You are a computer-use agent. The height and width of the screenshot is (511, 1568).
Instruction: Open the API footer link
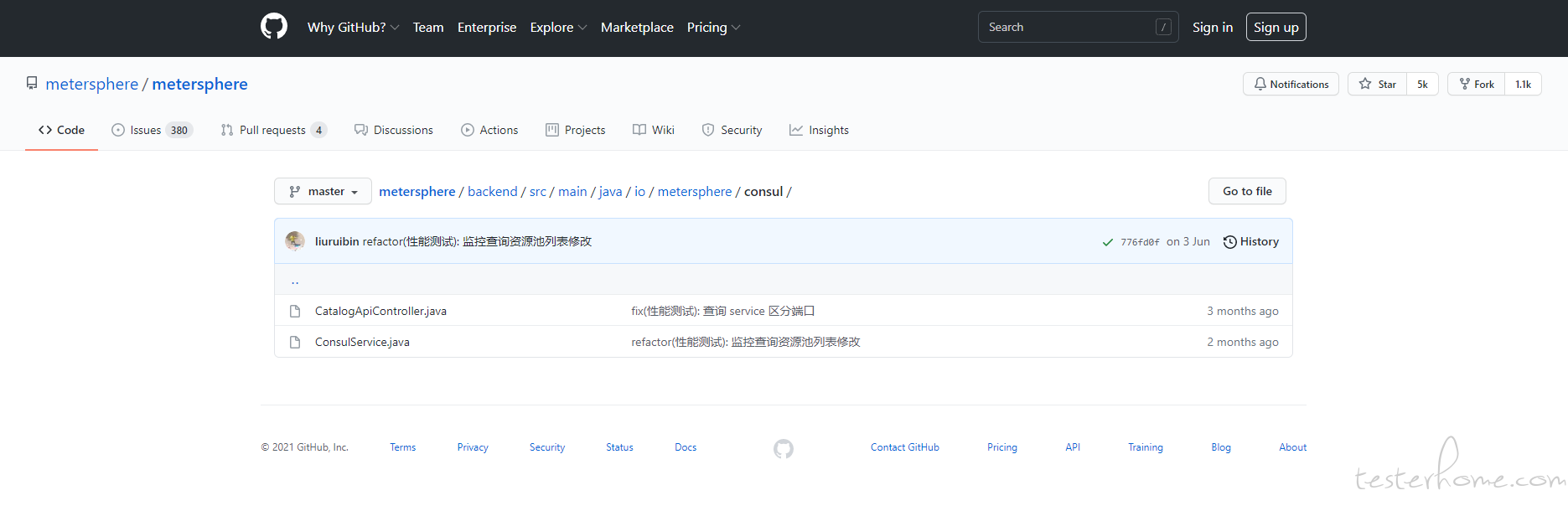point(1073,447)
